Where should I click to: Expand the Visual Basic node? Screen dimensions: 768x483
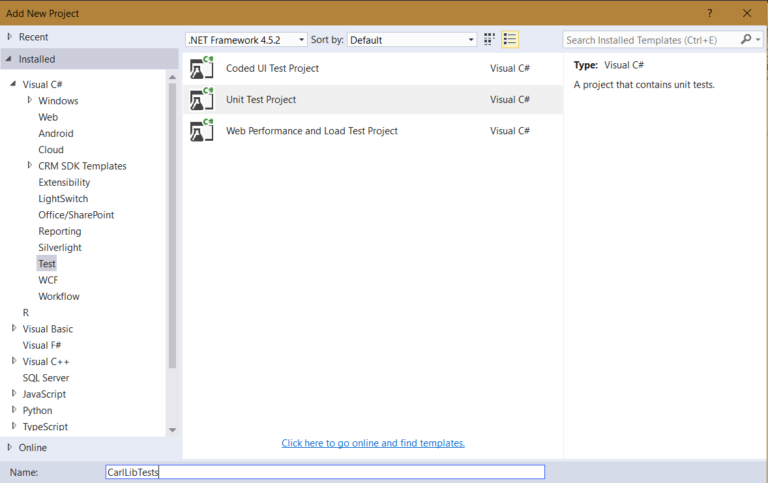[14, 328]
